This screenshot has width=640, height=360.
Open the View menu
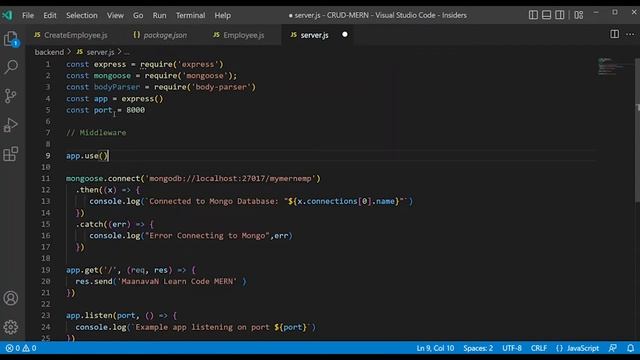tap(115, 16)
